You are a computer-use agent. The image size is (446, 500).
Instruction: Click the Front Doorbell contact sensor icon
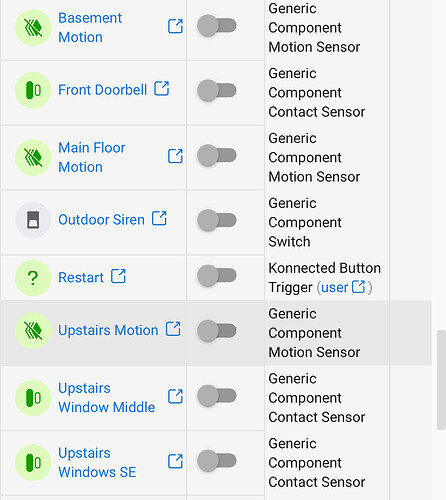point(33,90)
